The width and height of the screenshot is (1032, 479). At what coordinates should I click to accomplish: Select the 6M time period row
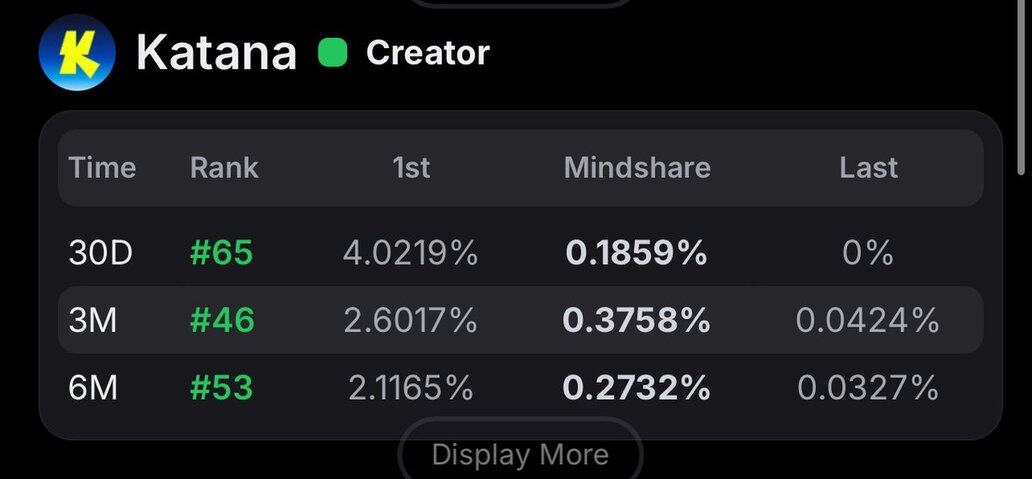coord(521,387)
